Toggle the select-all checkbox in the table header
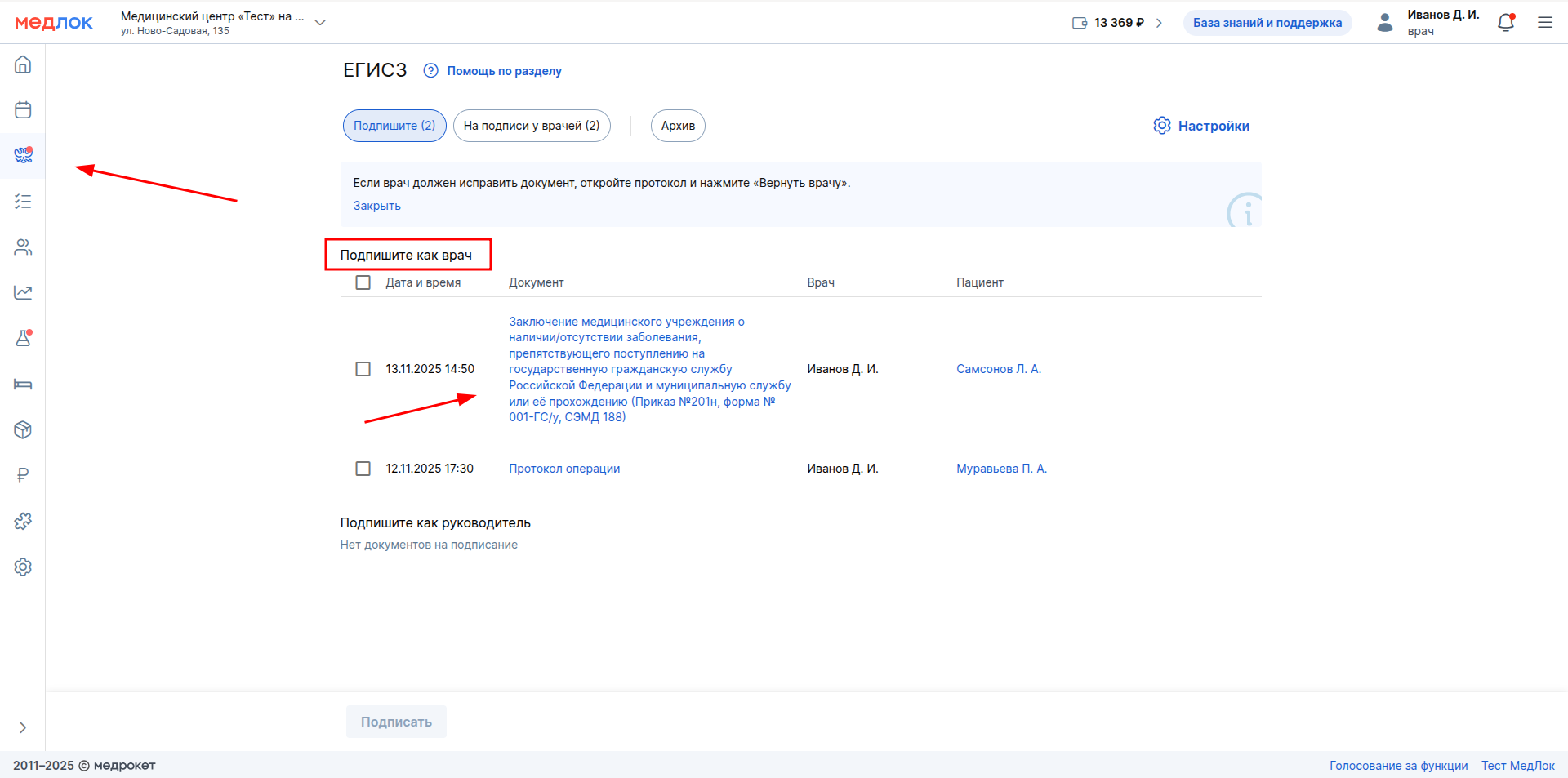This screenshot has height=778, width=1568. [363, 282]
